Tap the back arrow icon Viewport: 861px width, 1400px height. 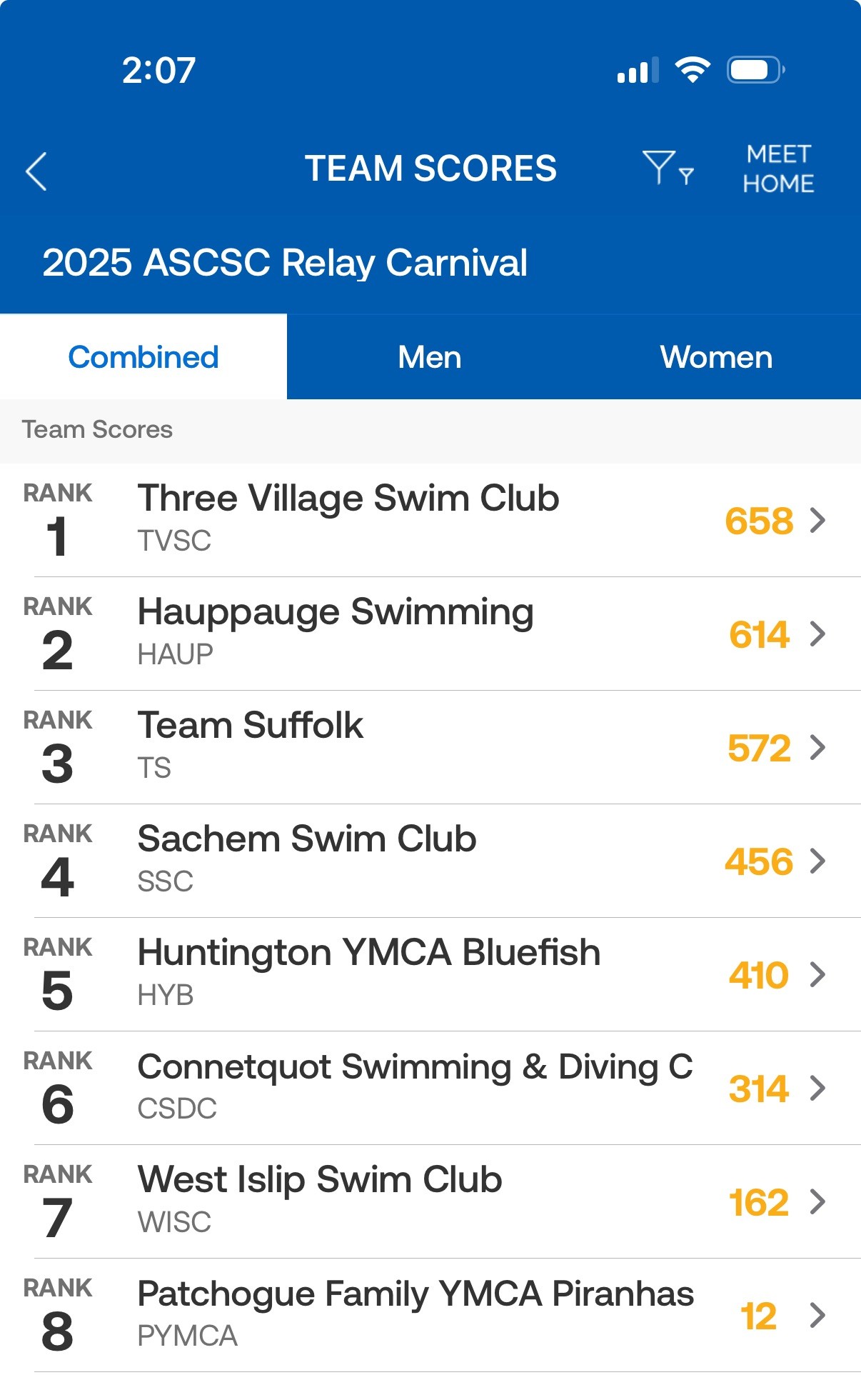tap(36, 171)
